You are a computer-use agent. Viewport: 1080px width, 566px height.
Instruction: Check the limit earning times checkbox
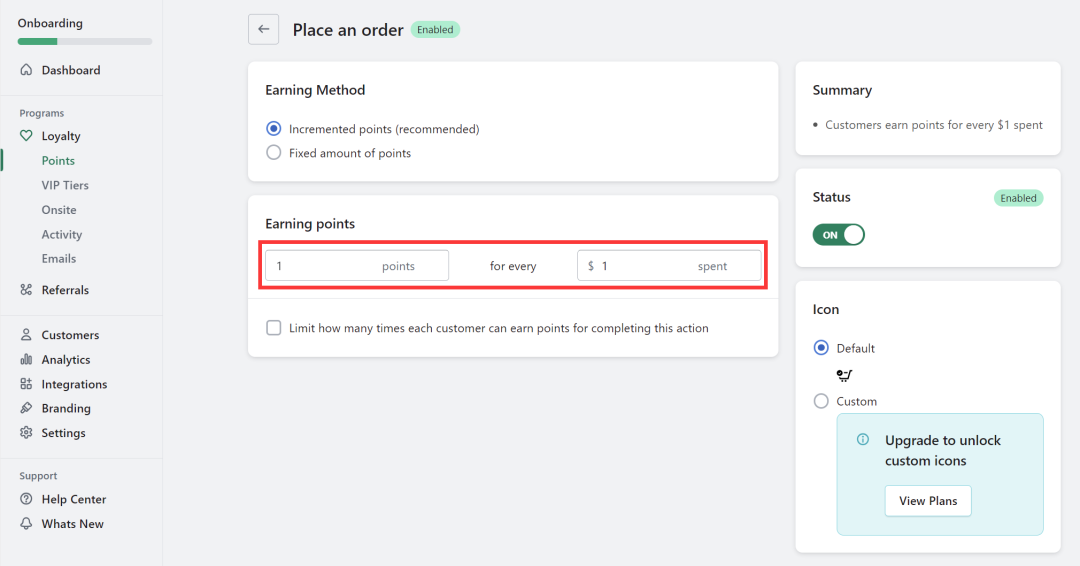(274, 328)
